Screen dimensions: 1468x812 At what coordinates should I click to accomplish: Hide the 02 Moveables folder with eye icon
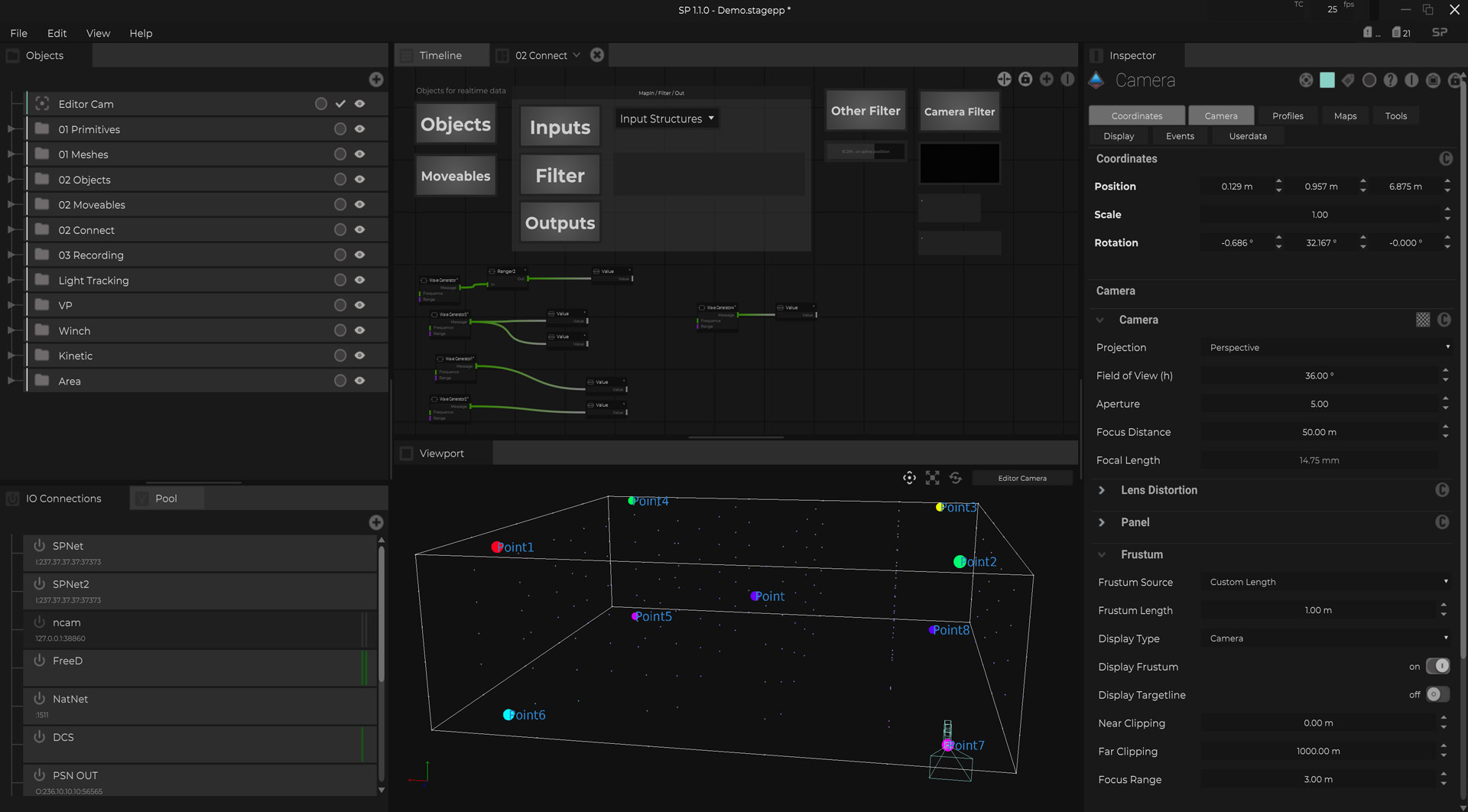(x=359, y=205)
